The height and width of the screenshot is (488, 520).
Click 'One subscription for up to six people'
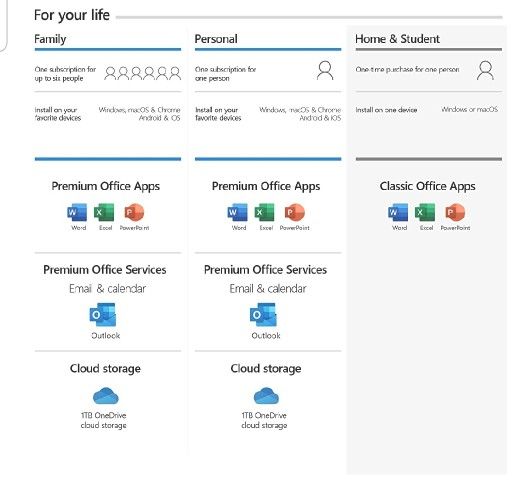[65, 74]
